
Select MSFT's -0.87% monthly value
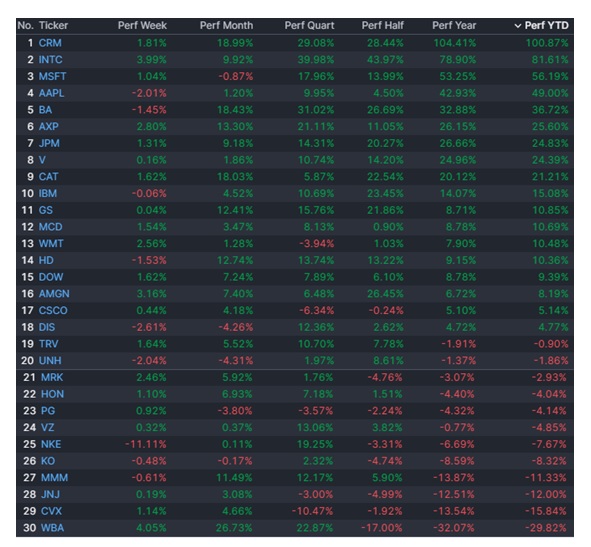(x=236, y=77)
